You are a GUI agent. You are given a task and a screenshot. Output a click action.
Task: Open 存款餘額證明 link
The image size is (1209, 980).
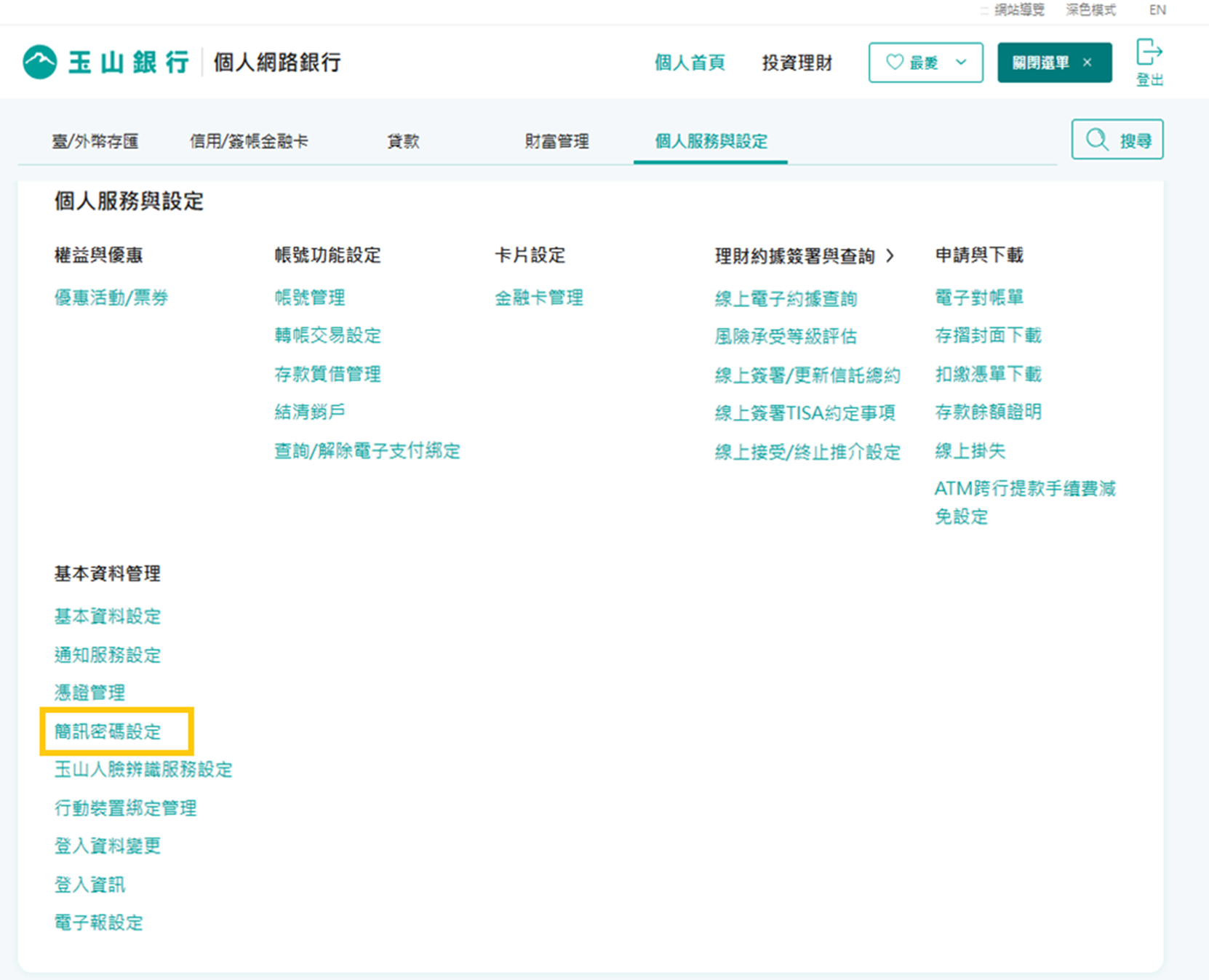989,412
